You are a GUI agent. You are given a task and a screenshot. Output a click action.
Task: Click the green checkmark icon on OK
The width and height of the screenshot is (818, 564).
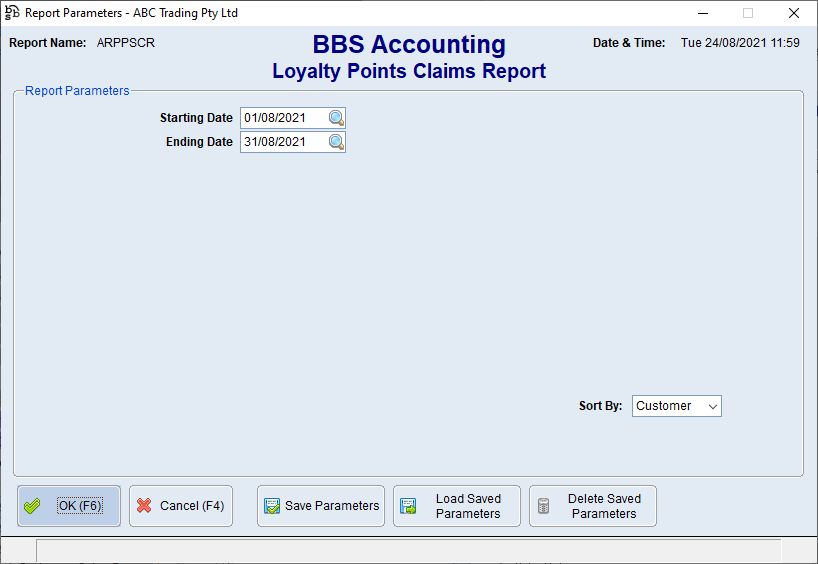[x=32, y=506]
